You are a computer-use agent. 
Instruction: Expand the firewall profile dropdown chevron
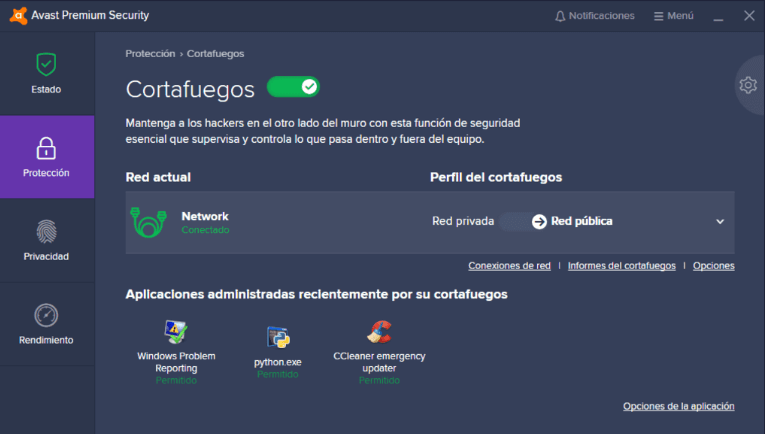pyautogui.click(x=720, y=221)
